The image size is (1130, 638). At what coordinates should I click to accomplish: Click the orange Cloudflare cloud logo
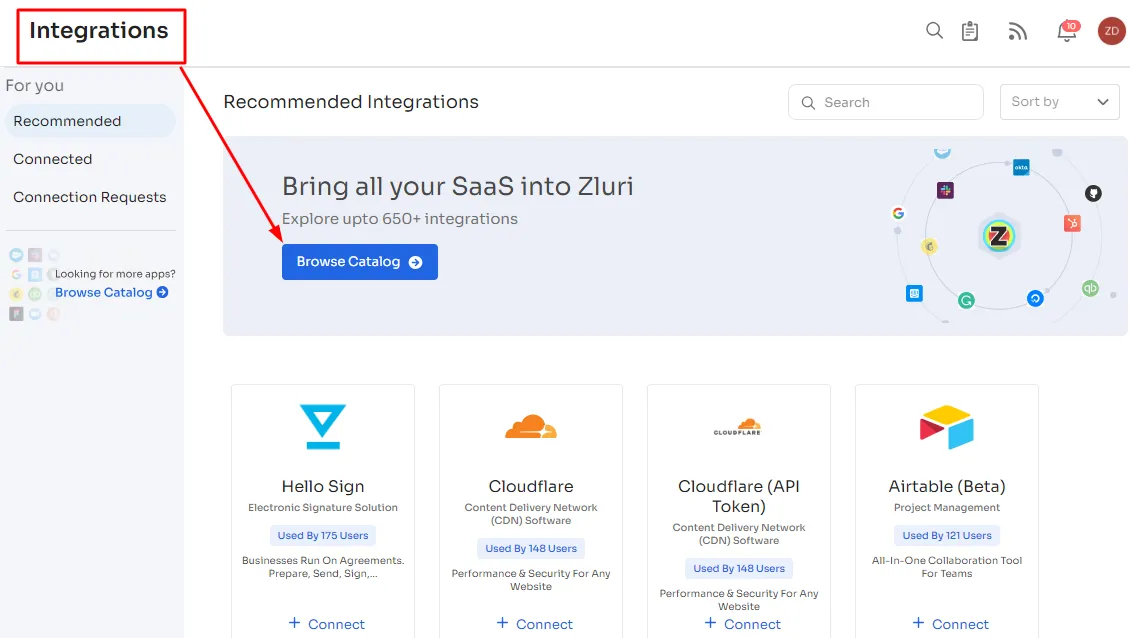tap(531, 427)
